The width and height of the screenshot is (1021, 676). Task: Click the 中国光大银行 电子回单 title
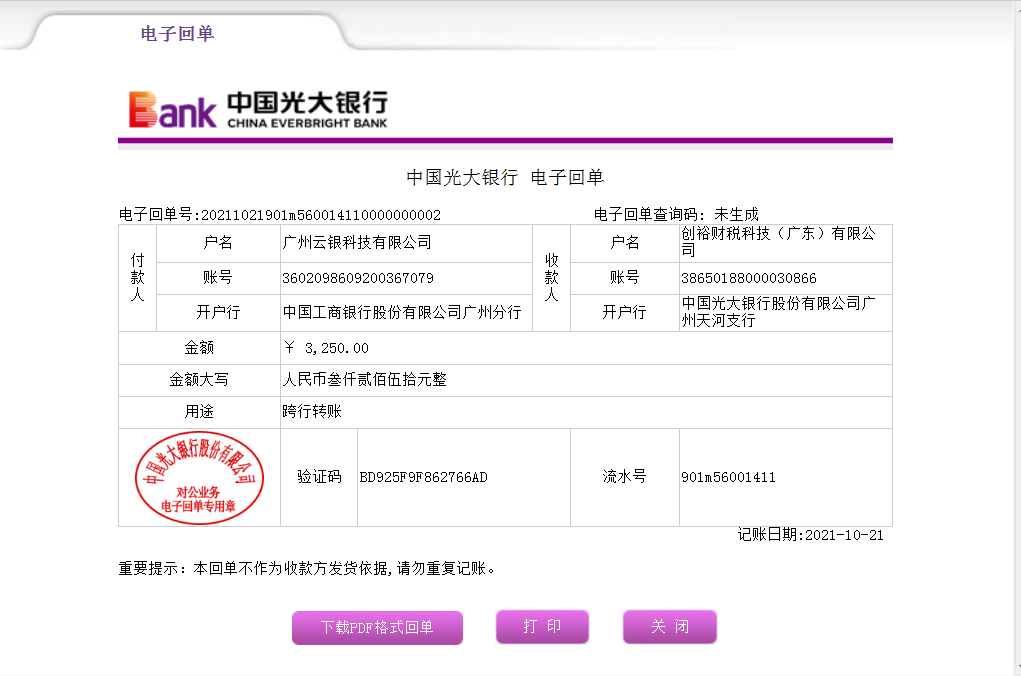tap(505, 177)
